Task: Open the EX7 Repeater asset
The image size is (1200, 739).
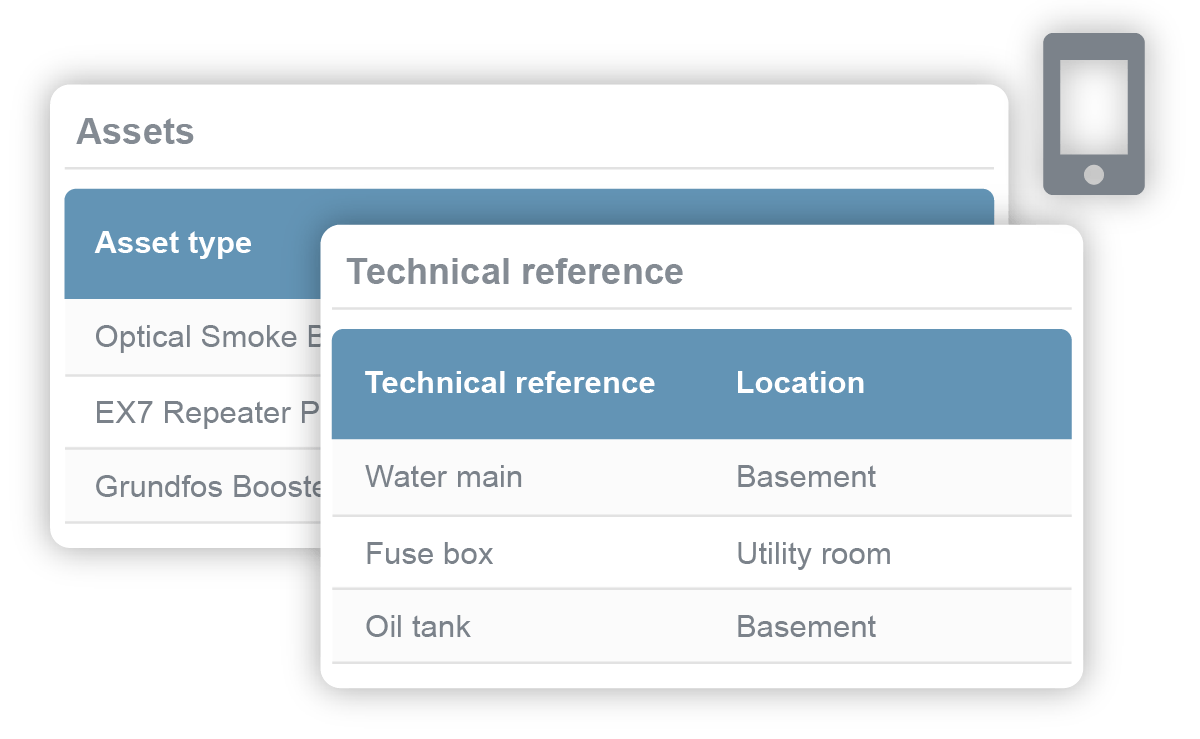Action: (185, 412)
